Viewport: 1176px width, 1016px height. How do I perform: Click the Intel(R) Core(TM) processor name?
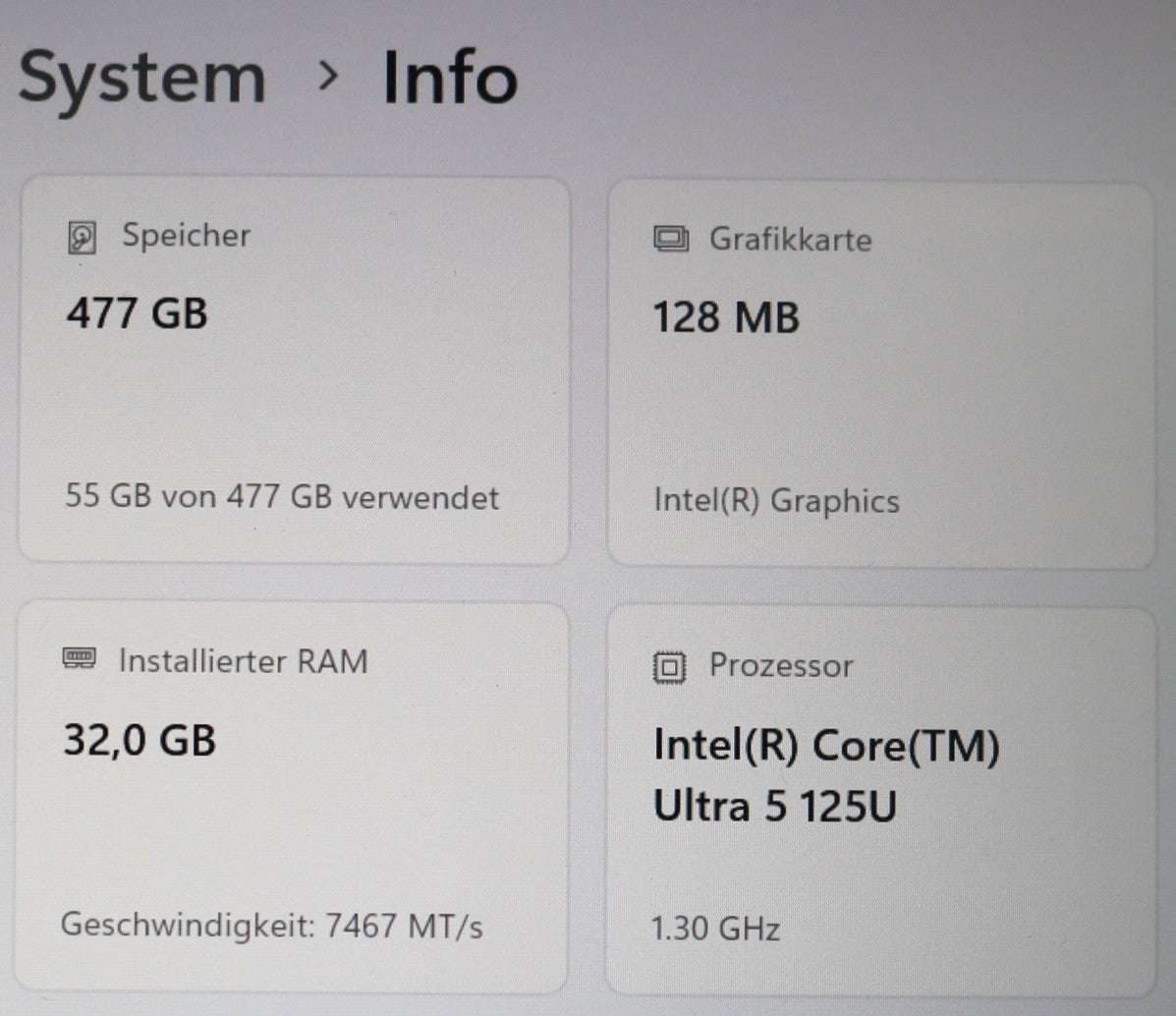click(x=826, y=746)
